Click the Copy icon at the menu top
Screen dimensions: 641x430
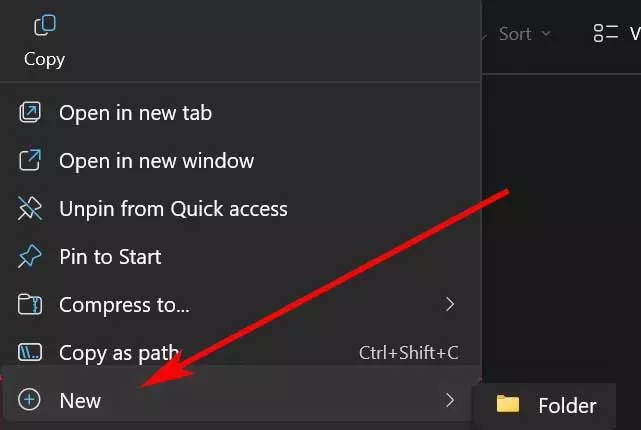click(x=45, y=25)
